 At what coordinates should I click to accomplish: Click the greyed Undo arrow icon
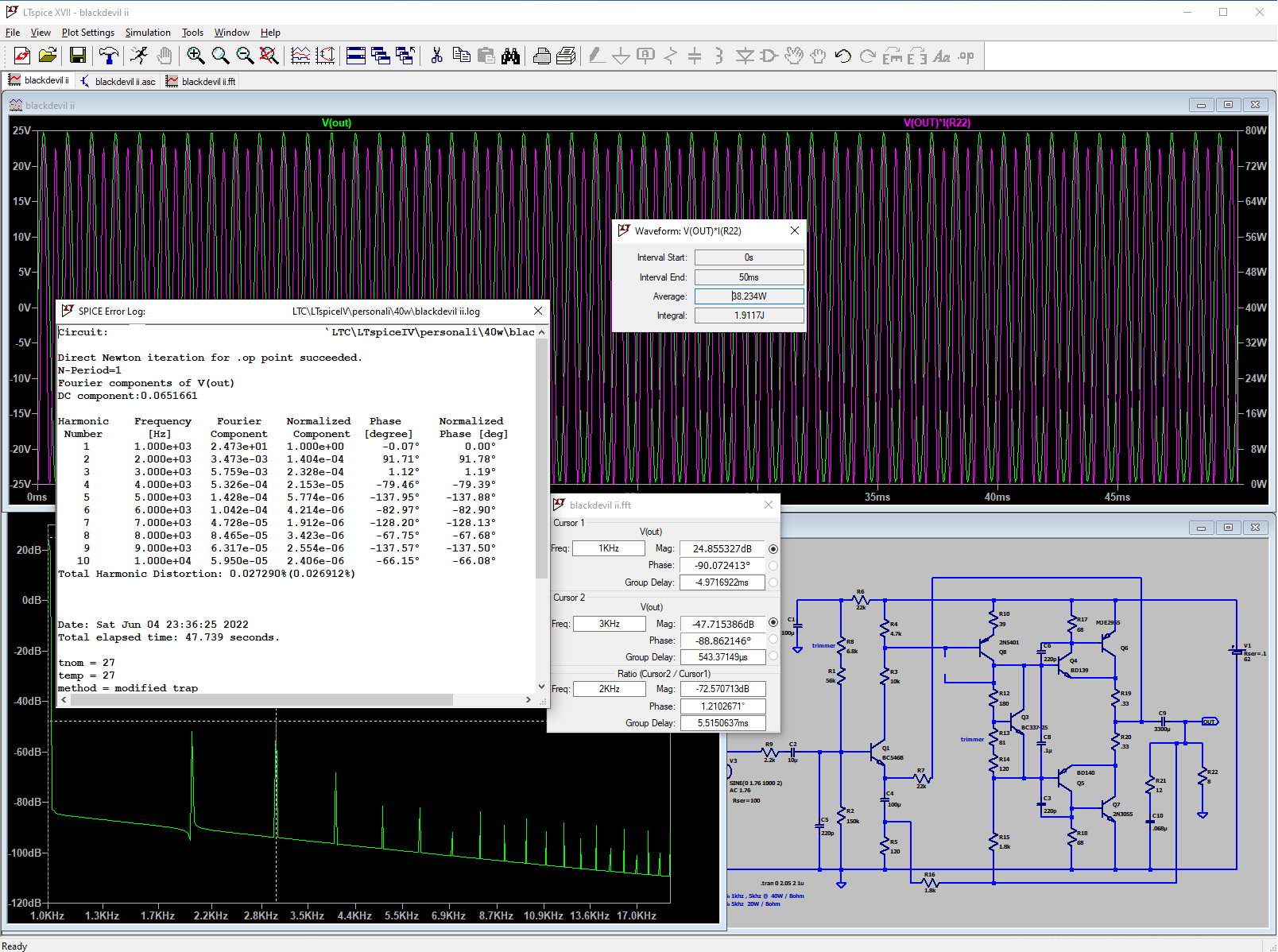(x=842, y=56)
